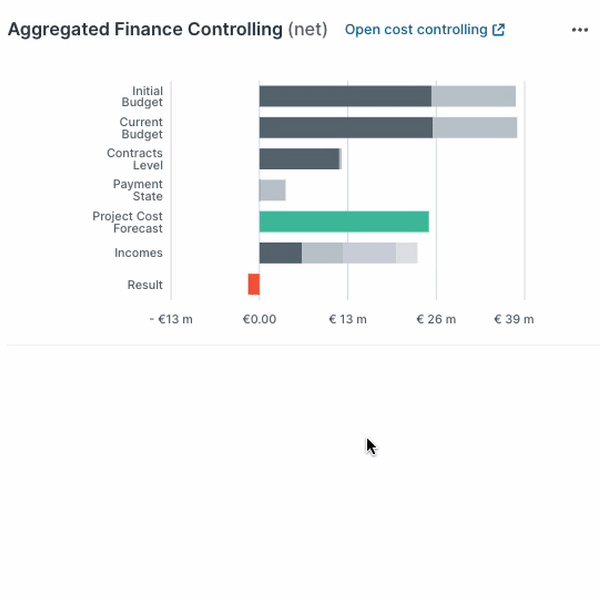Click the Incomes row label

pyautogui.click(x=138, y=253)
